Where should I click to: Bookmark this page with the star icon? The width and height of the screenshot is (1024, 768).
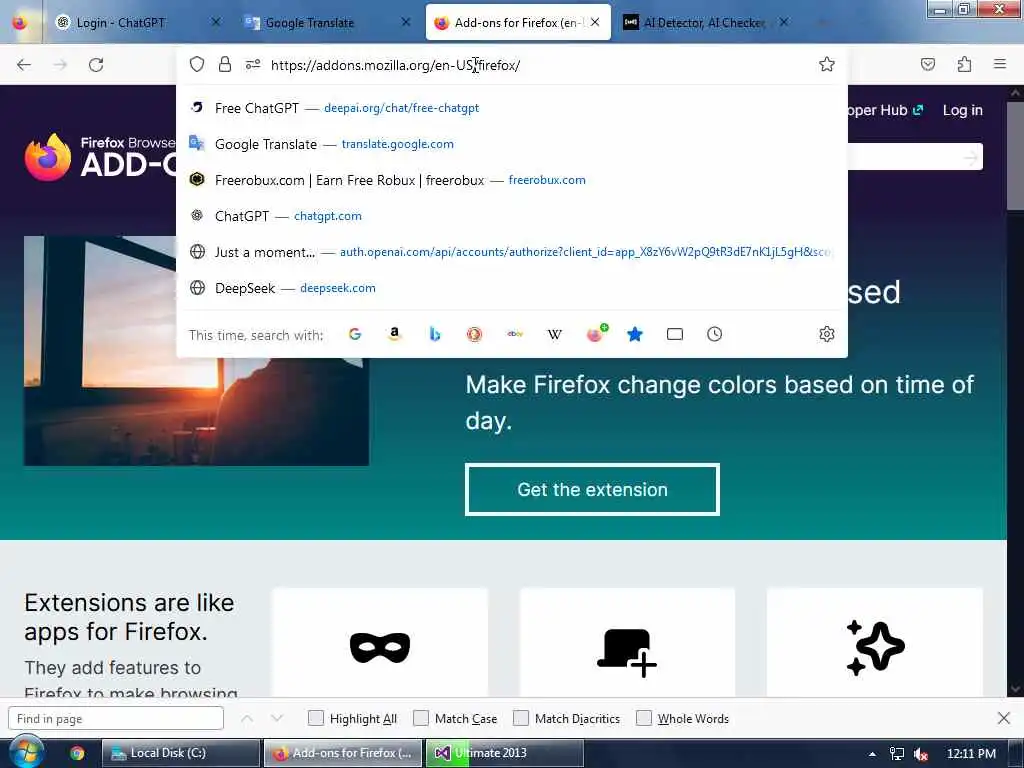[x=827, y=64]
